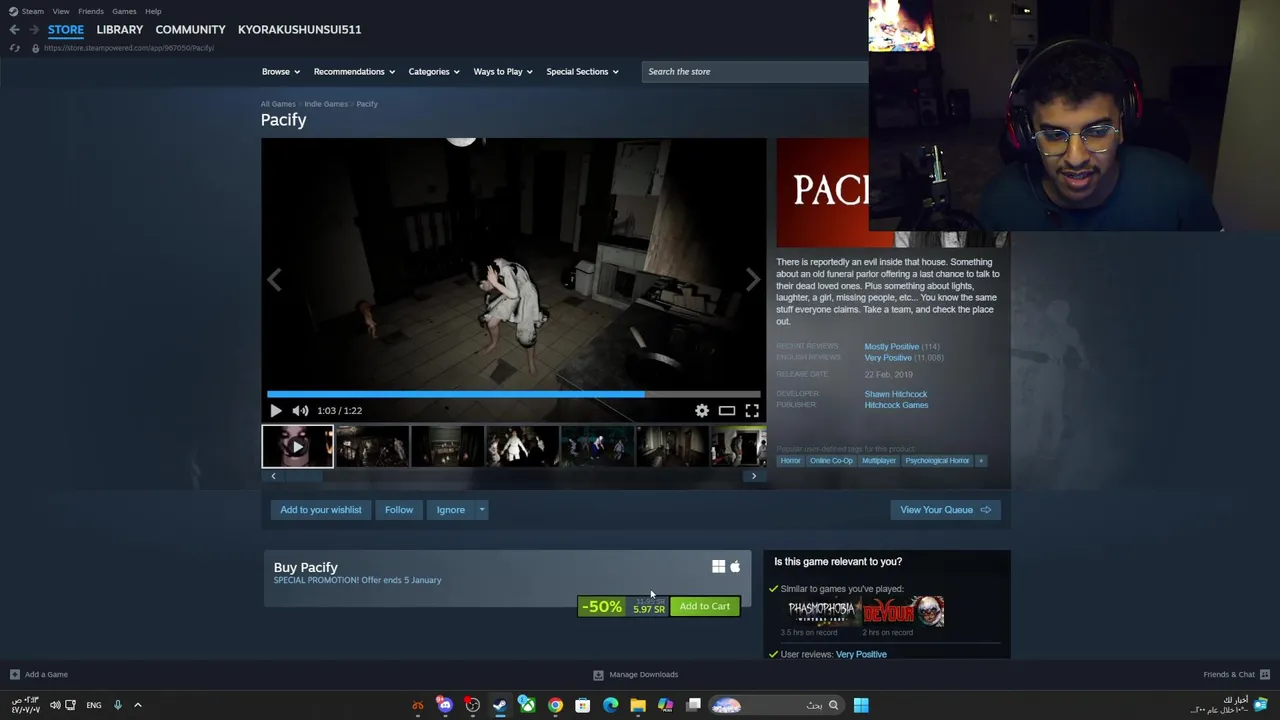Toggle microphone icon in system tray
1280x720 pixels.
tap(117, 705)
